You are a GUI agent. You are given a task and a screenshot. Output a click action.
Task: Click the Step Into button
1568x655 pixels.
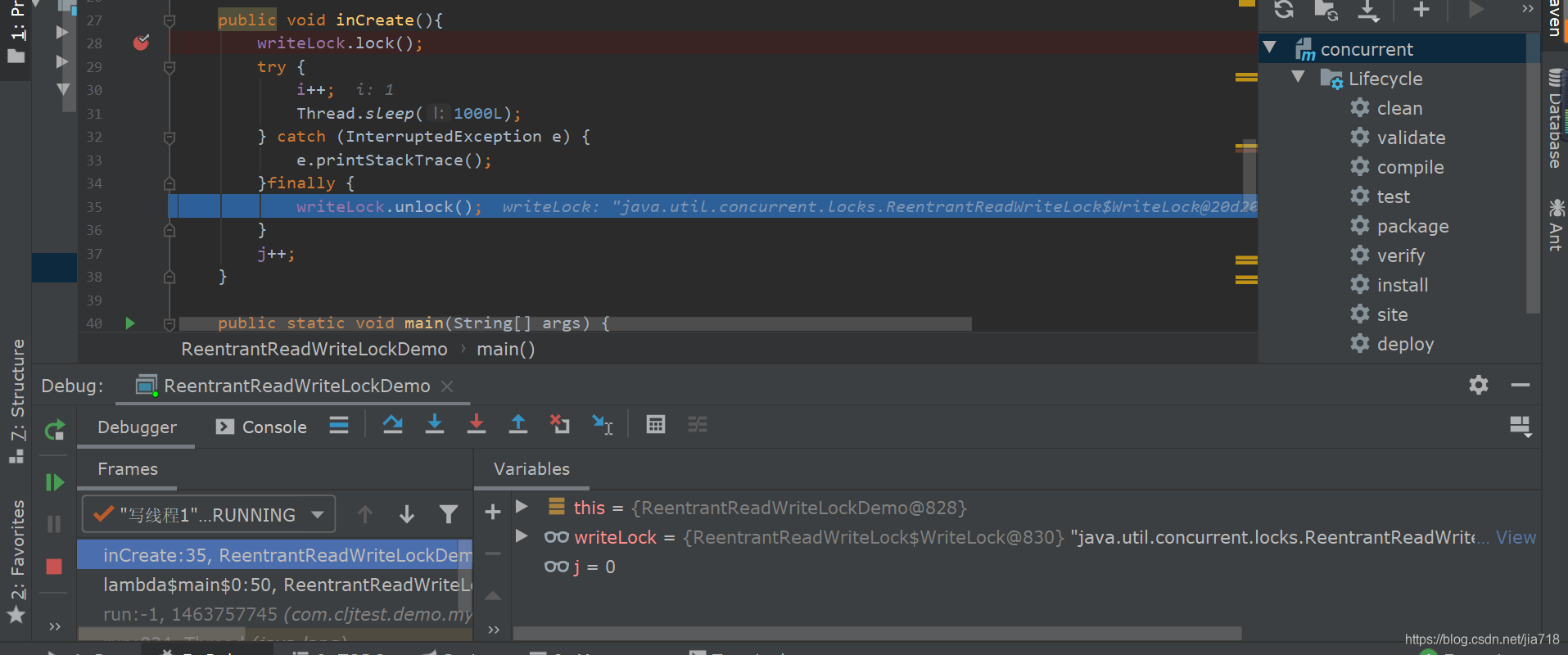(435, 424)
